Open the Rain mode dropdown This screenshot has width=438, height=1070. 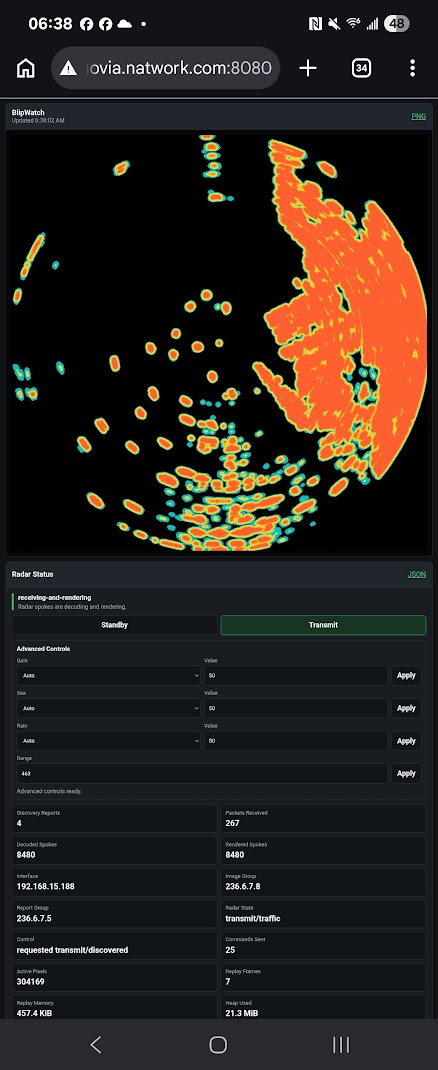point(109,740)
